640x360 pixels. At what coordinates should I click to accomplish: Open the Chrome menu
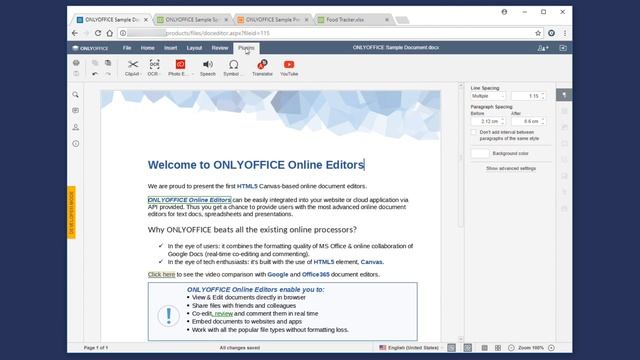tap(565, 33)
